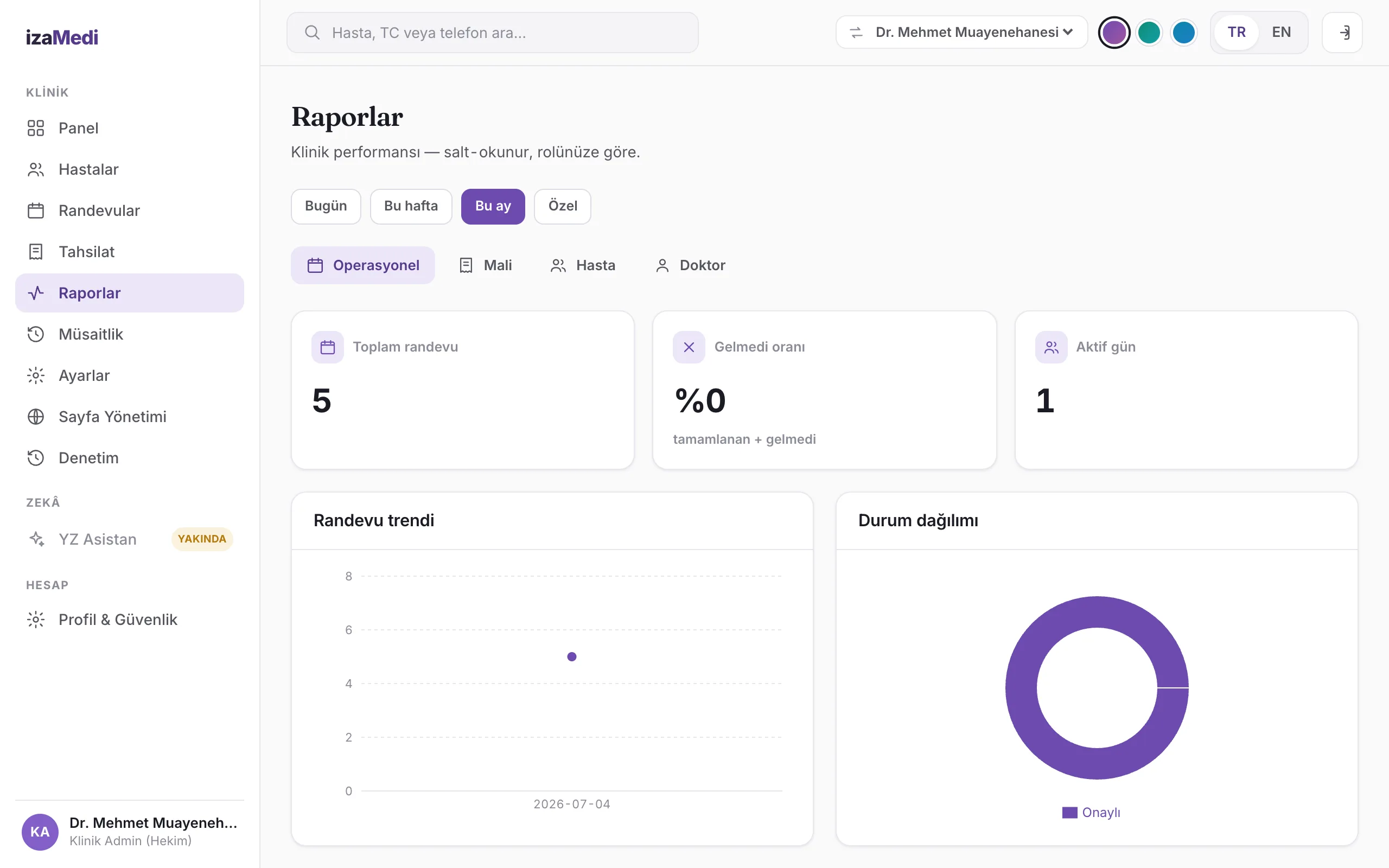The image size is (1389, 868).
Task: Choose the teal theme color swatch
Action: pyautogui.click(x=1149, y=32)
